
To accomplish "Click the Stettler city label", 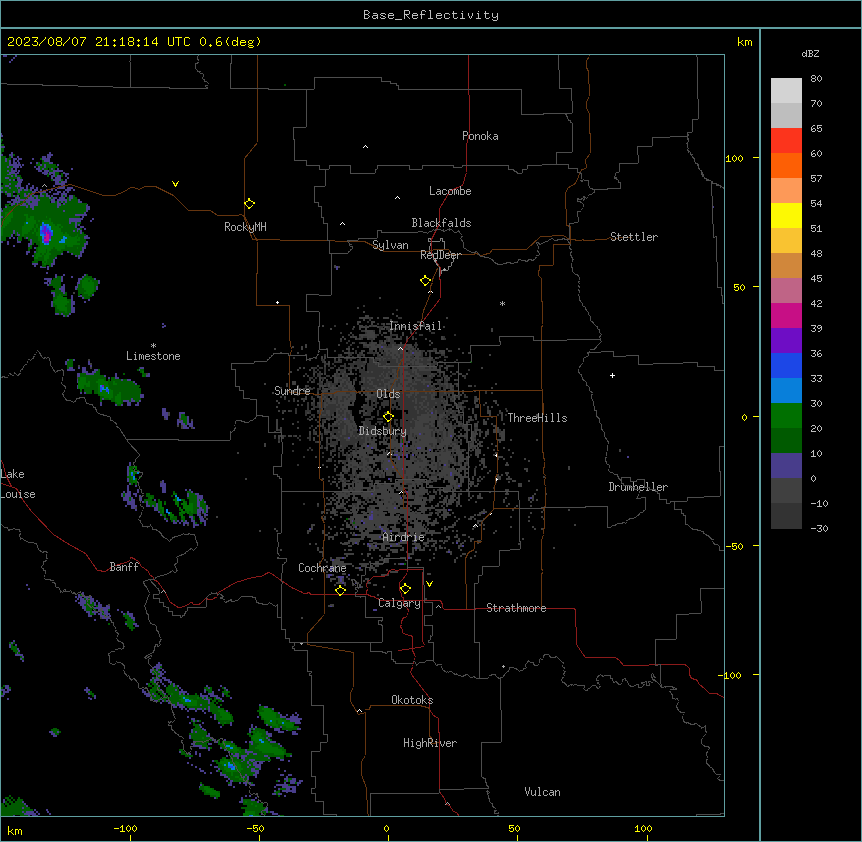I will [x=634, y=237].
